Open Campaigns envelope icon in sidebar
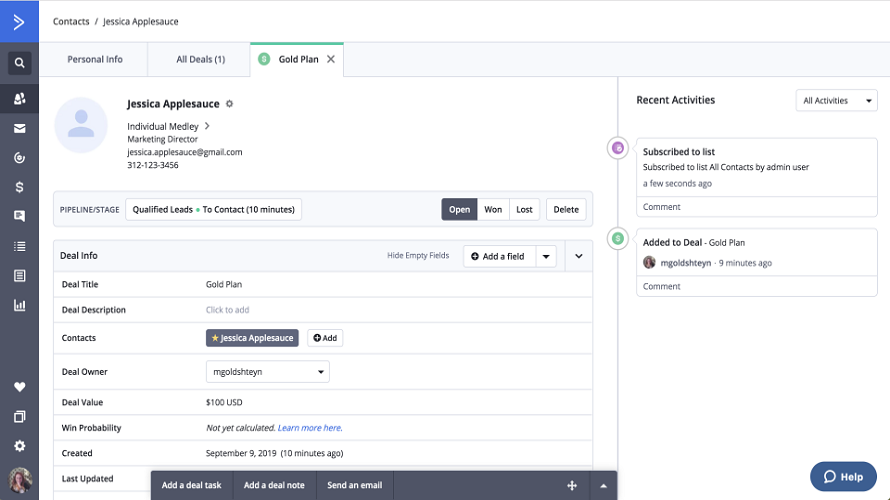The height and width of the screenshot is (500, 890). tap(19, 129)
